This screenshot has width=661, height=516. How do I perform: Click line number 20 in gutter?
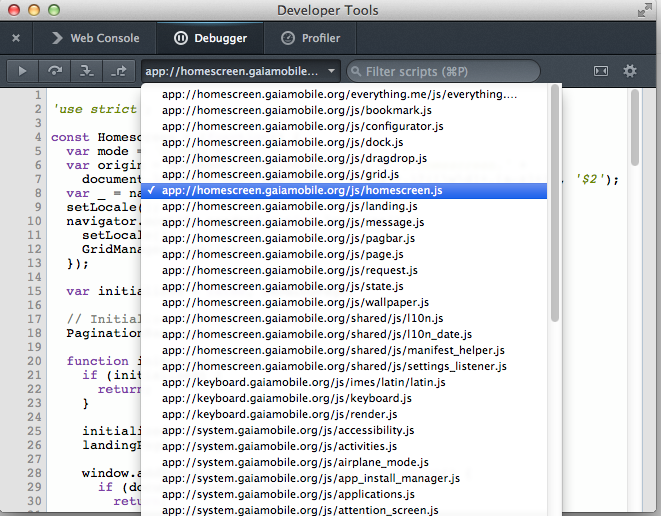click(x=35, y=361)
